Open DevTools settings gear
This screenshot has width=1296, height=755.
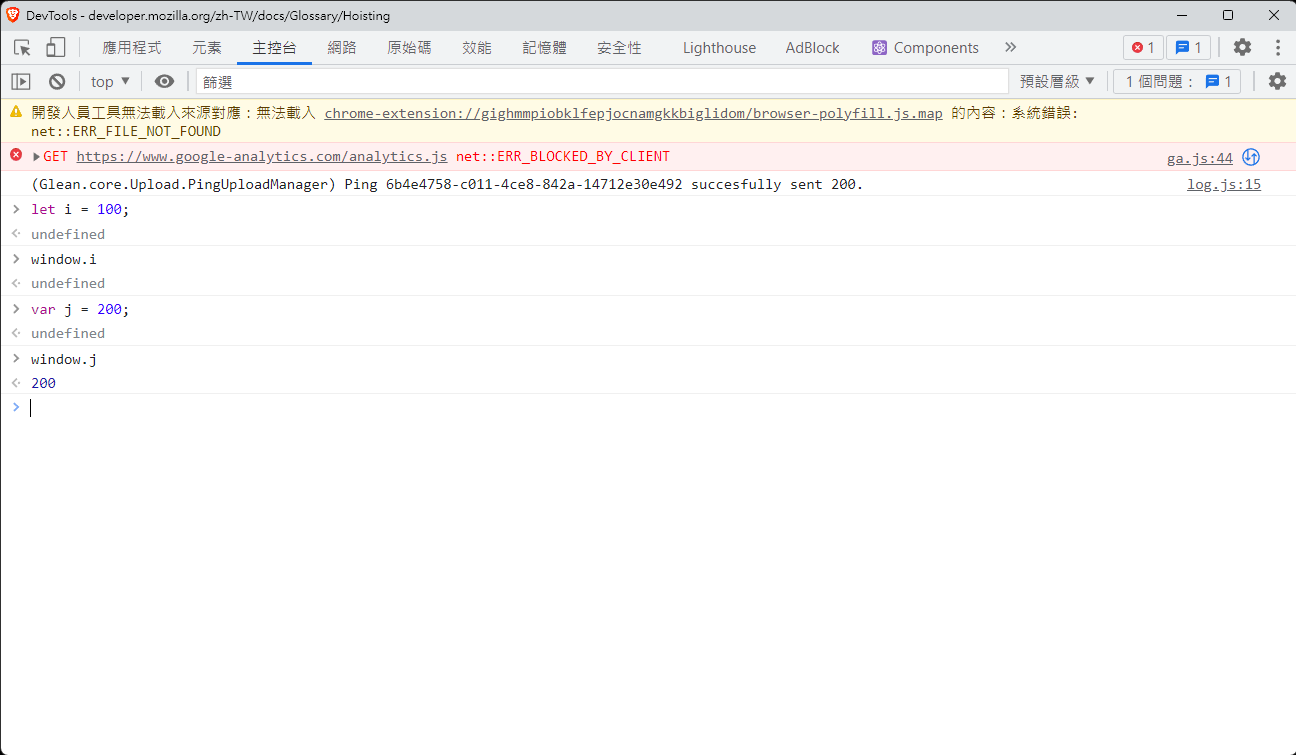[x=1241, y=47]
